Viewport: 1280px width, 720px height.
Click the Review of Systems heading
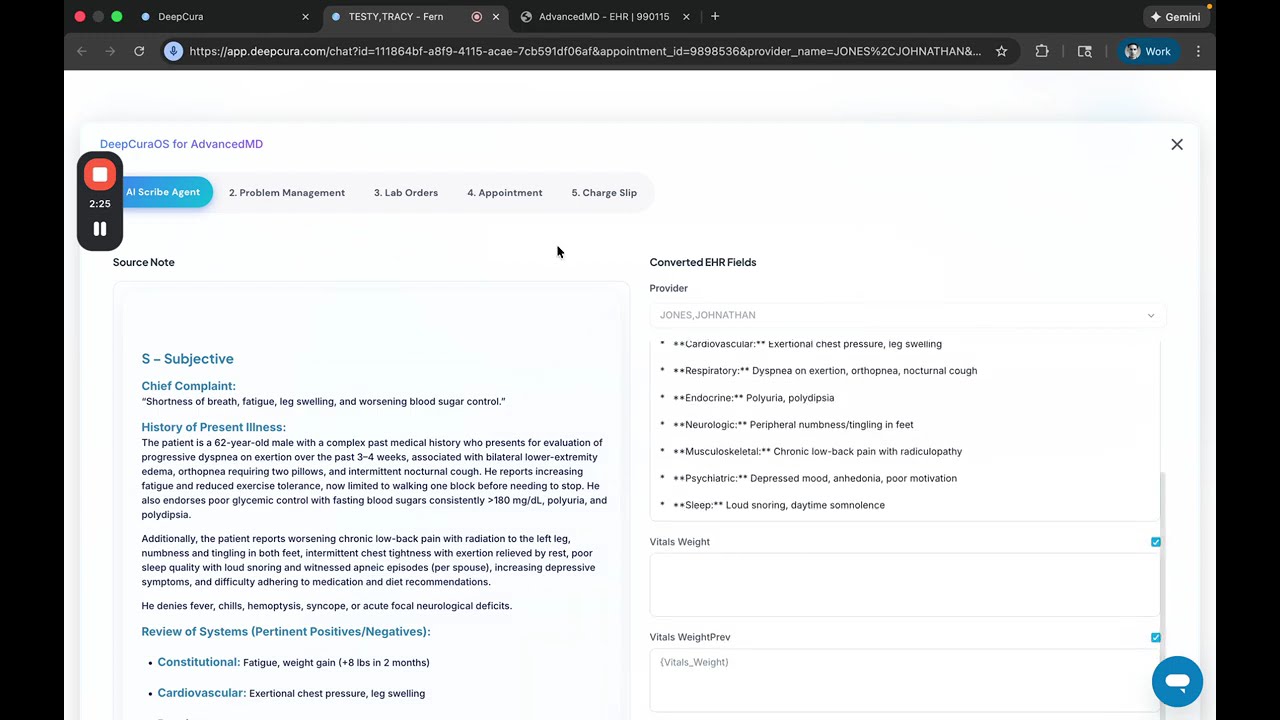tap(286, 632)
